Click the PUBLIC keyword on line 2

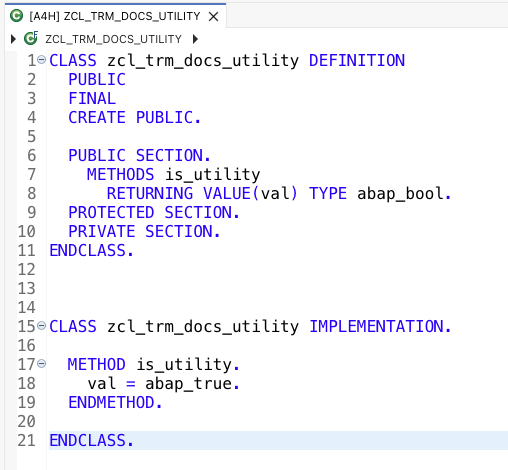point(97,80)
